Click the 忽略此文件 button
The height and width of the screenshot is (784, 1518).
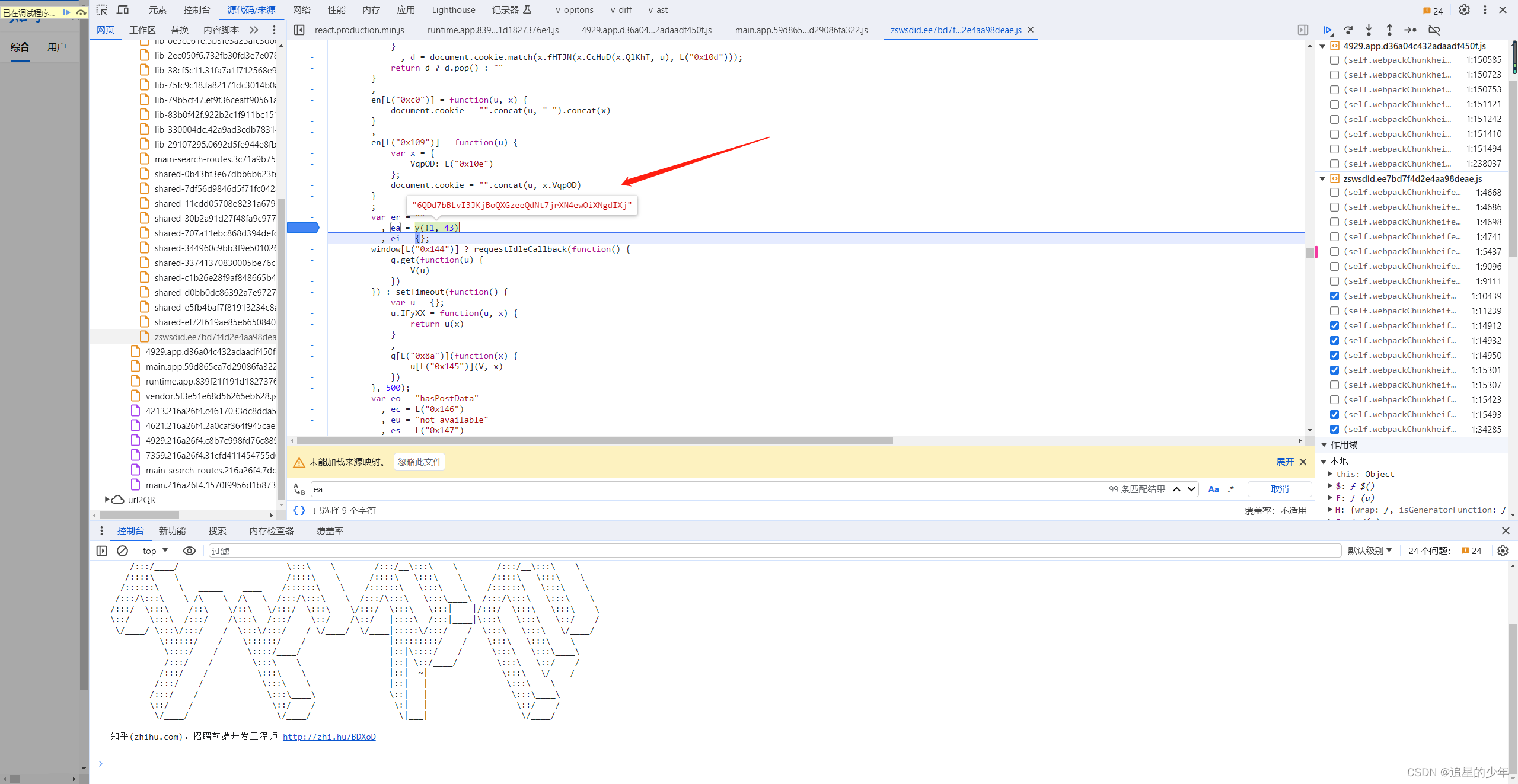tap(419, 462)
